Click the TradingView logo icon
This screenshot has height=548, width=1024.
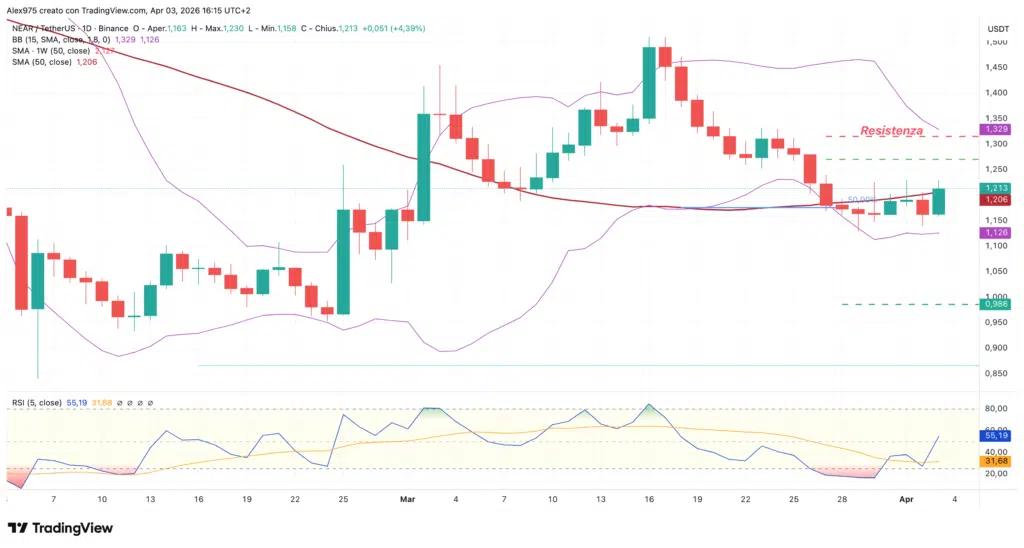coord(17,527)
